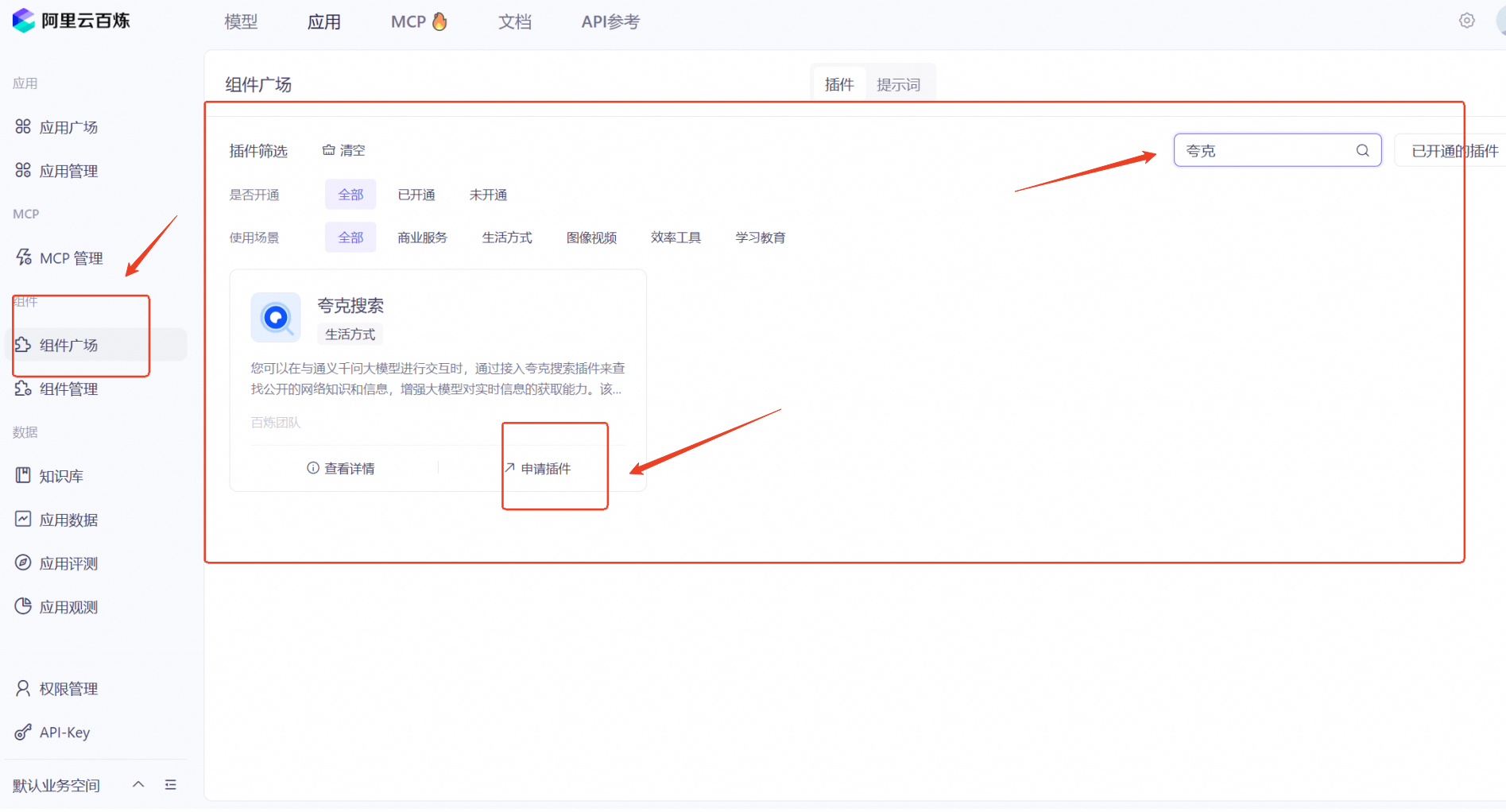
Task: Filter scenario by 效率工具
Action: 676,238
